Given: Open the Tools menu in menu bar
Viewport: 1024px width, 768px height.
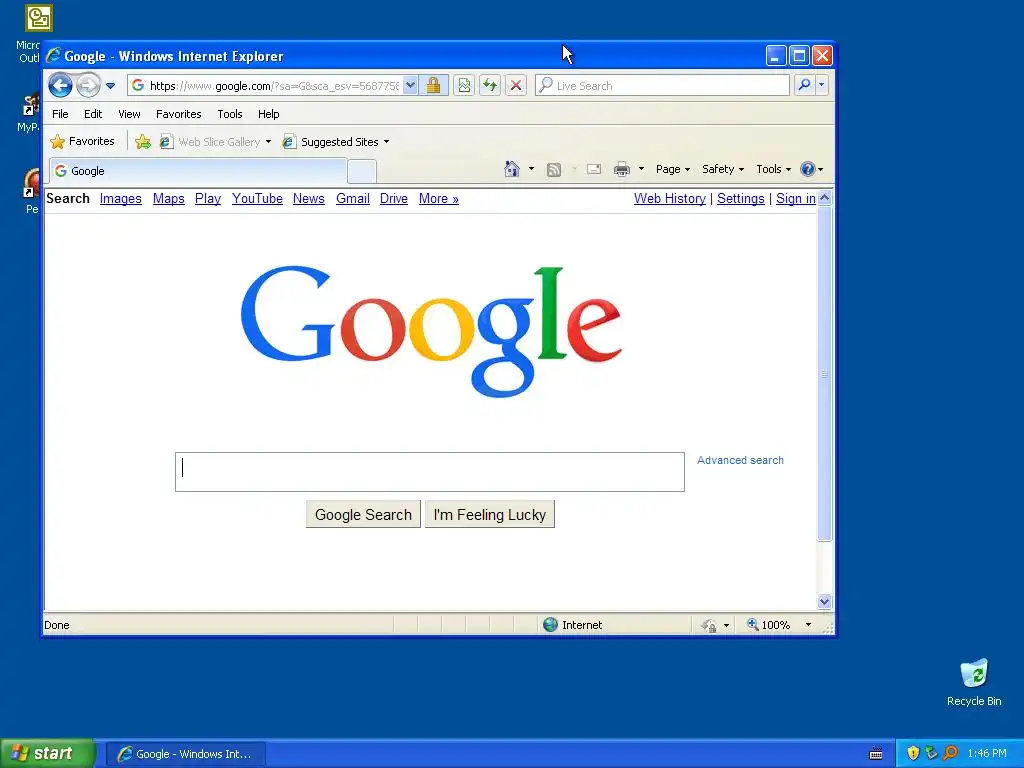Looking at the screenshot, I should click(230, 114).
